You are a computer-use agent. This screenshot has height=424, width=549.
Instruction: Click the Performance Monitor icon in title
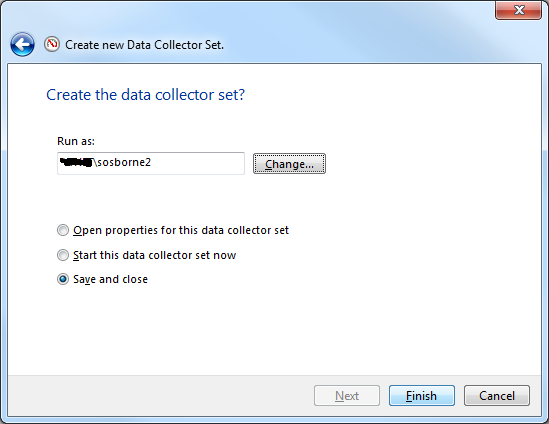point(52,44)
